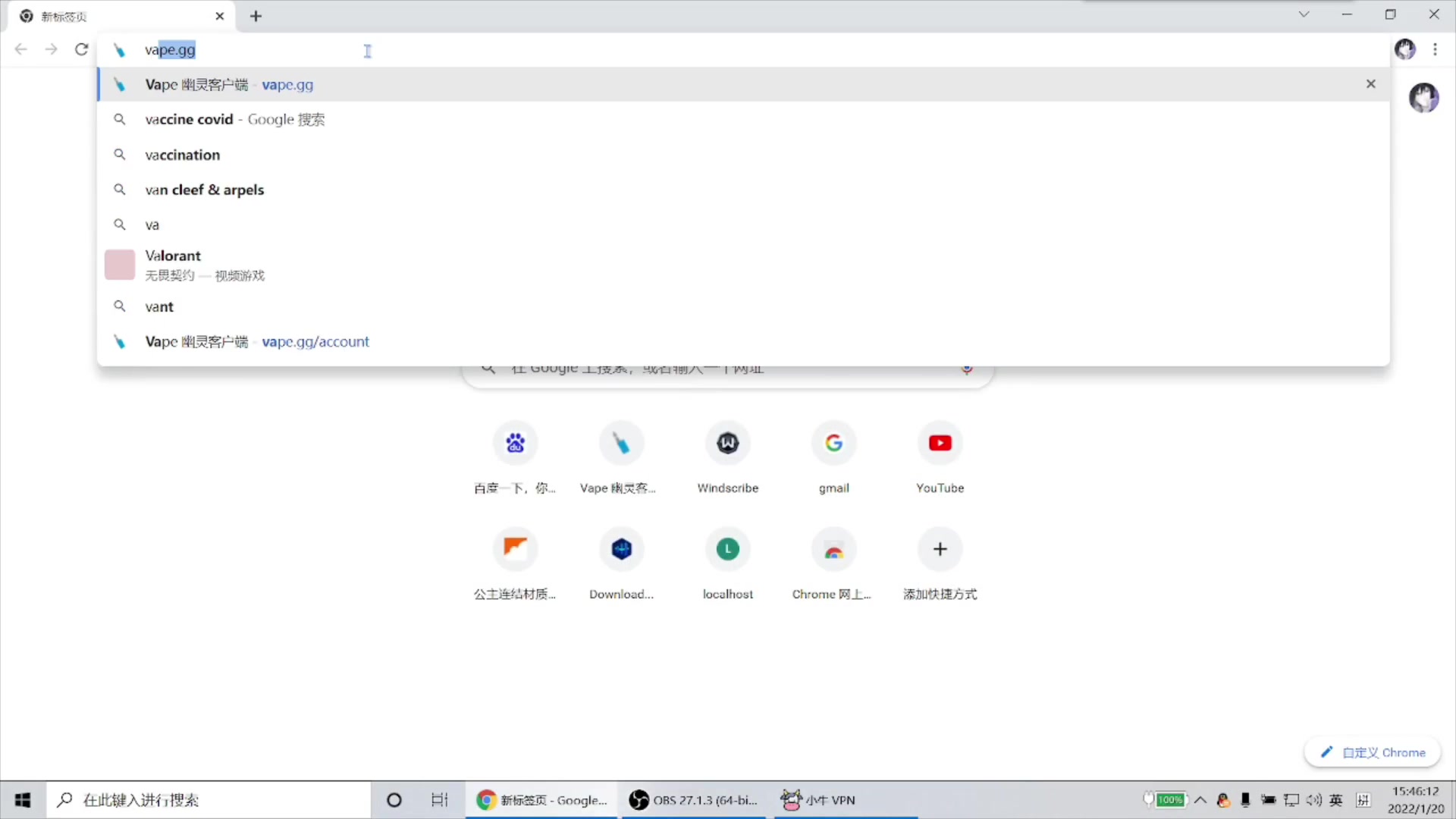This screenshot has width=1456, height=819.
Task: Open the Chrome 网上 store shortcut
Action: pyautogui.click(x=834, y=565)
